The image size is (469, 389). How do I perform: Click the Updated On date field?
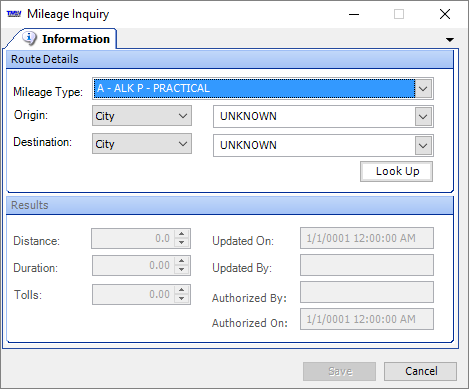(367, 238)
